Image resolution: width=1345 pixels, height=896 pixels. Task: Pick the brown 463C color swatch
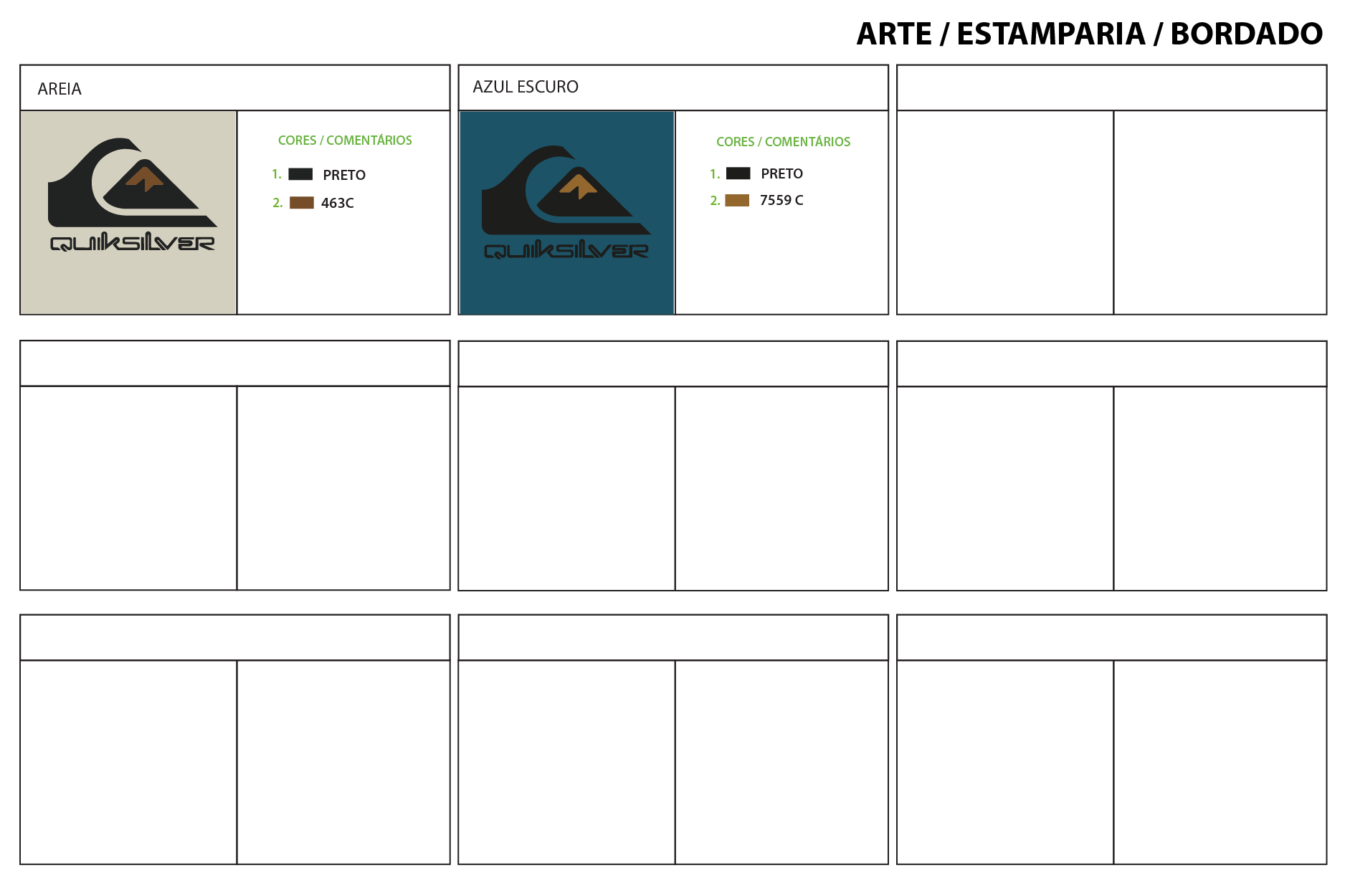click(302, 203)
